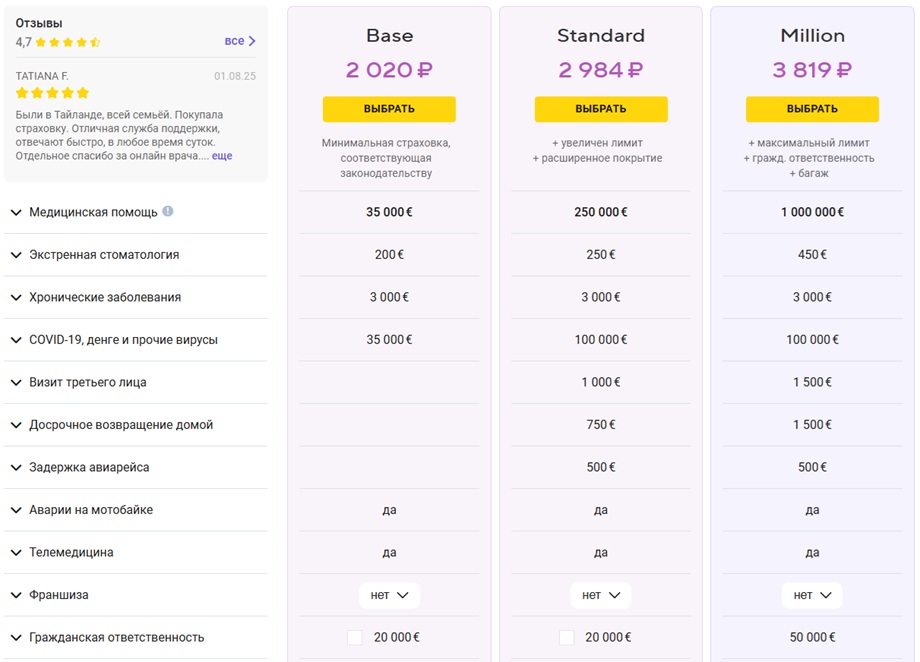
Task: Click the arrow icon beside все reviews
Action: pyautogui.click(x=252, y=41)
